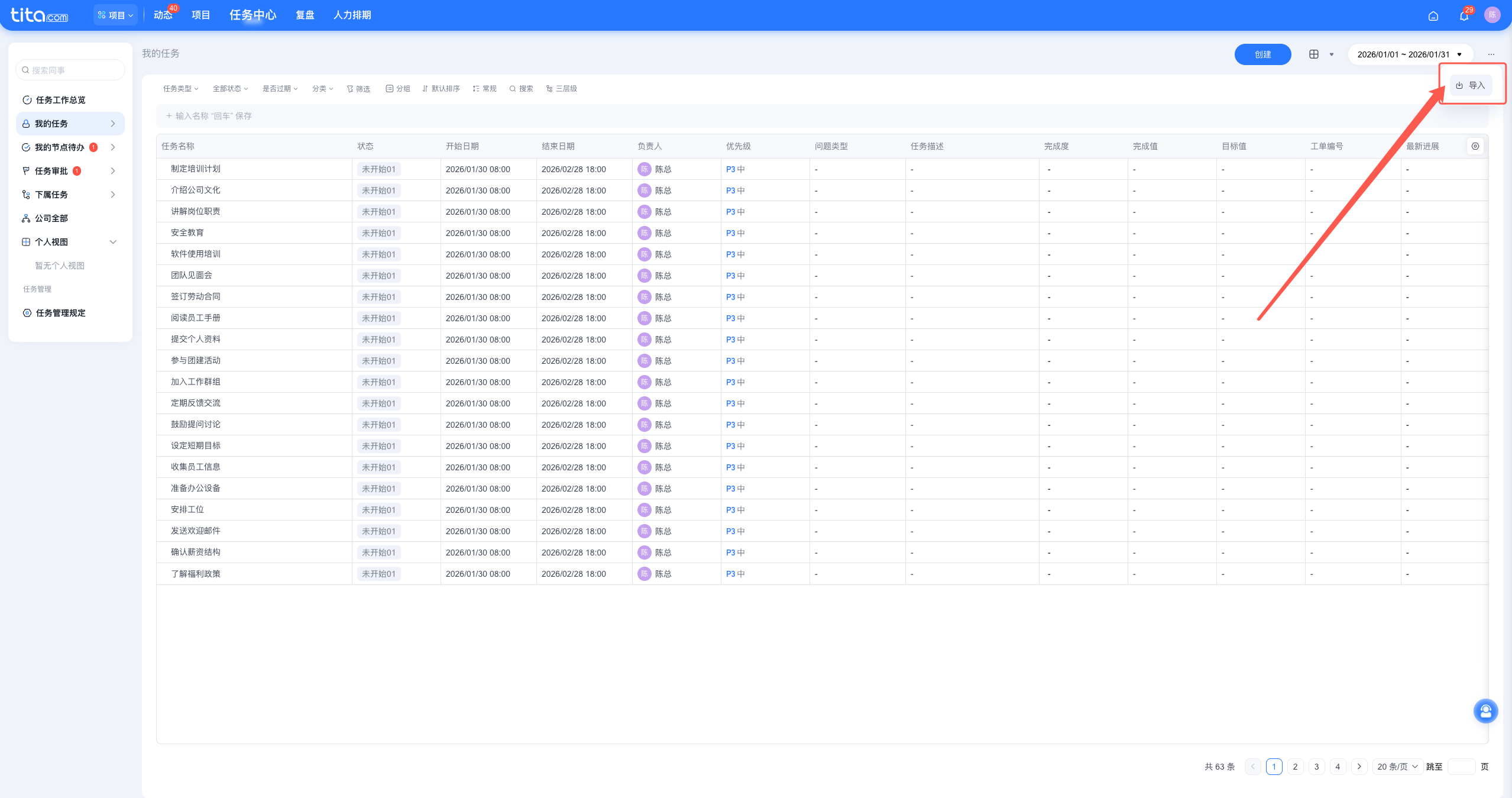
Task: Click the tita.com logo
Action: (40, 15)
